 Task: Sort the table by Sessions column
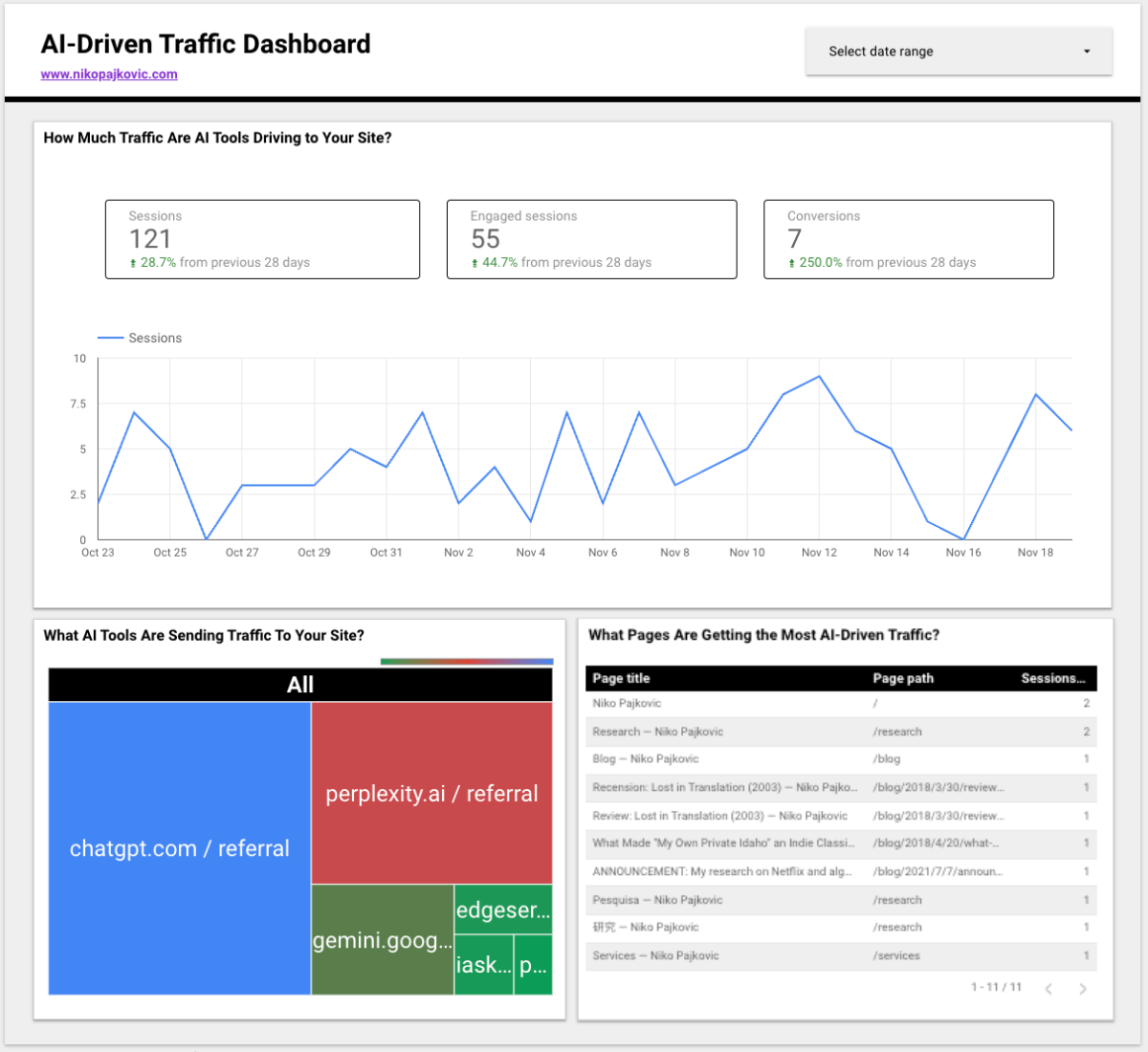click(1053, 678)
